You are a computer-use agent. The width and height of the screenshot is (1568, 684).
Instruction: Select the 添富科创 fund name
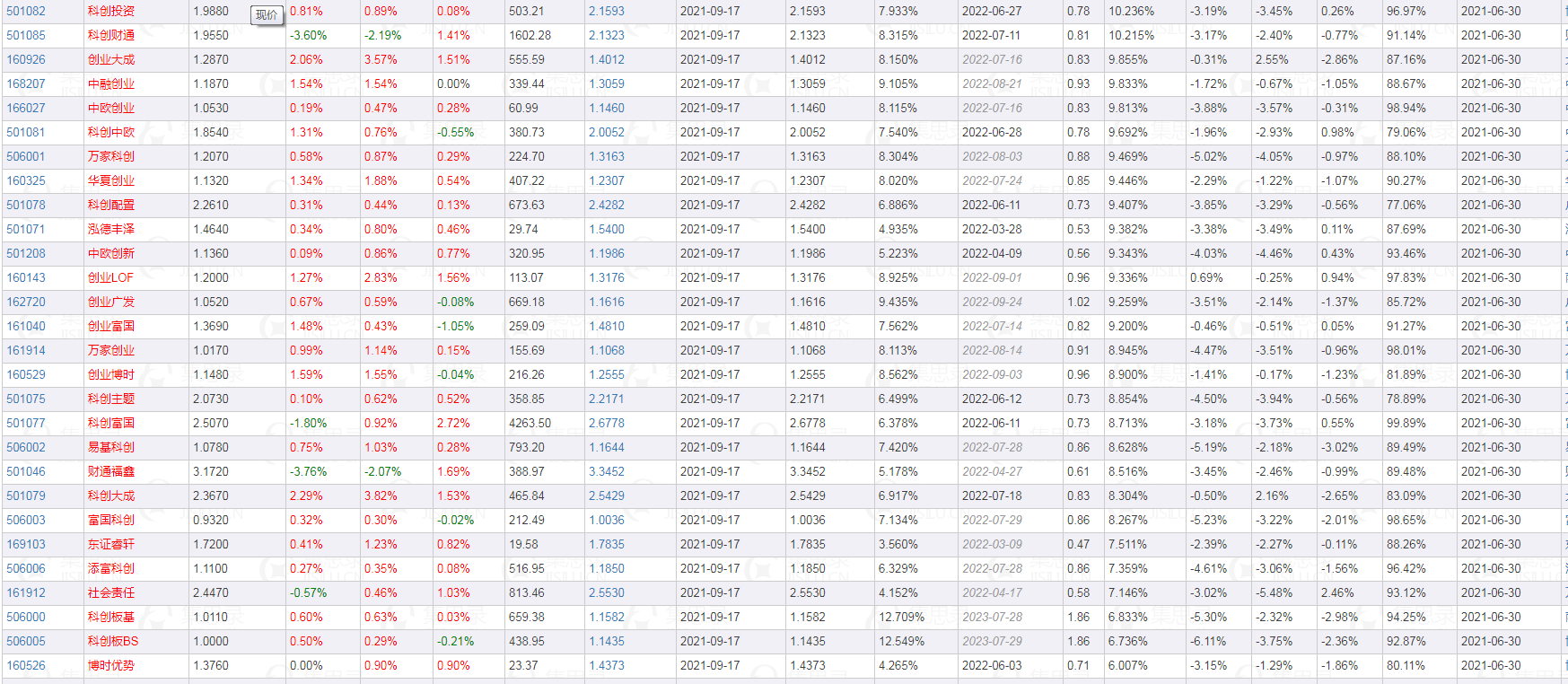pyautogui.click(x=111, y=568)
